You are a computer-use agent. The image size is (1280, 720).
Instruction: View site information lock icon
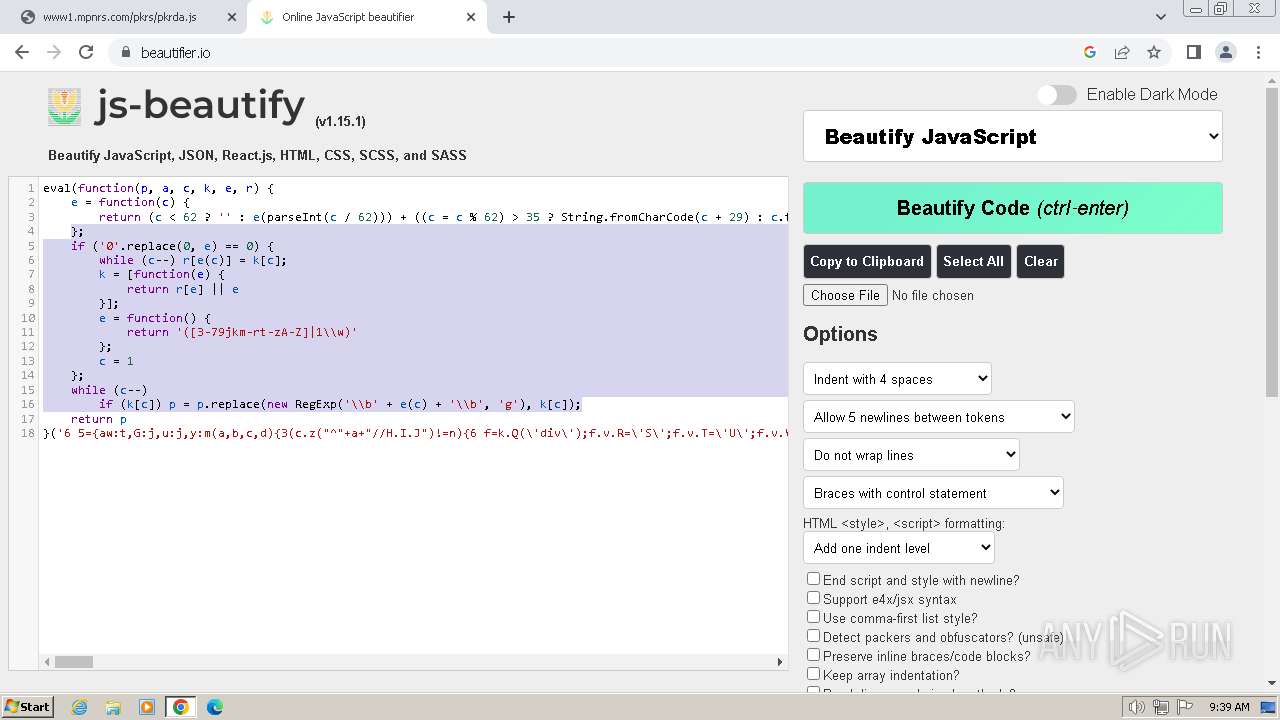[125, 53]
